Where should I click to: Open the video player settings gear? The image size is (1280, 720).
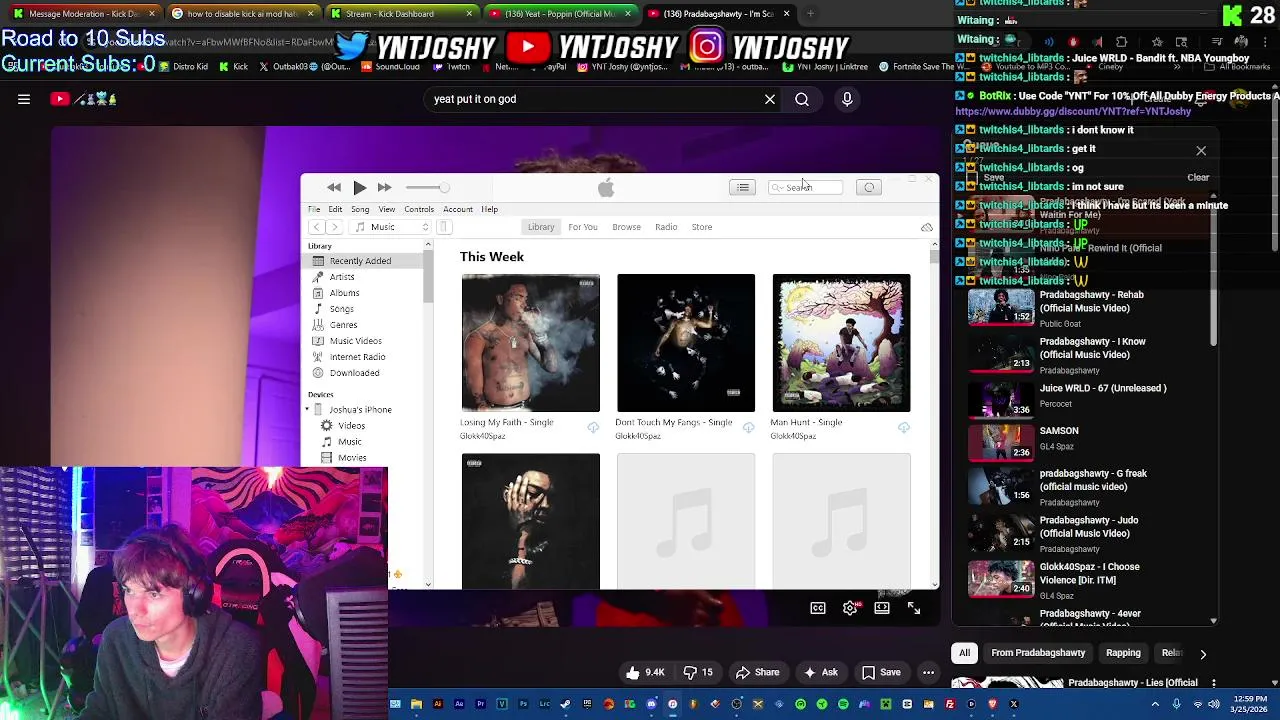[850, 608]
